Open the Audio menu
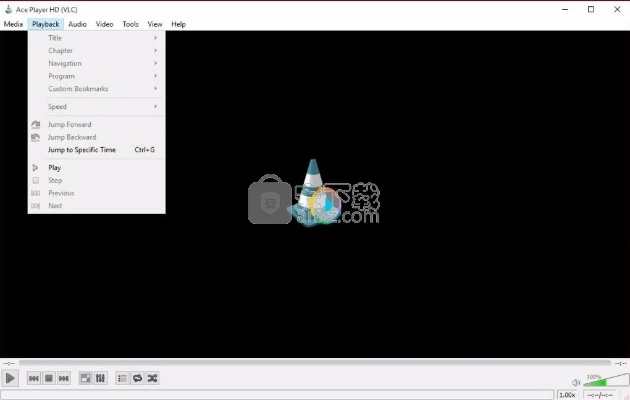 (77, 24)
